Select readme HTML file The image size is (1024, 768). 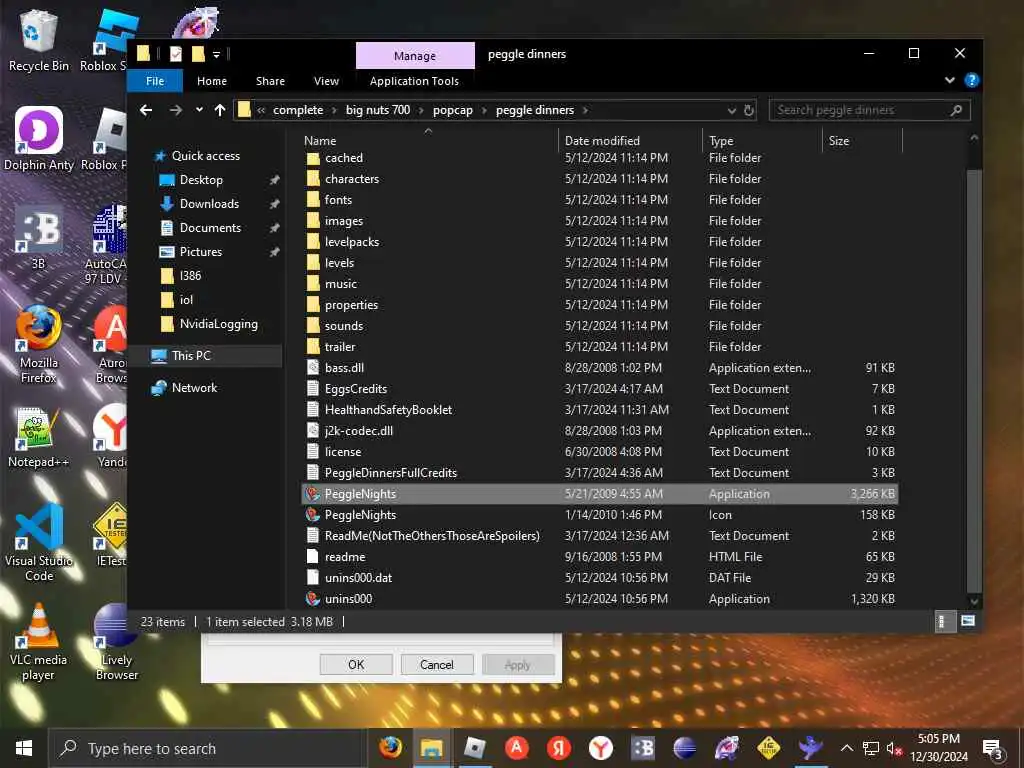[345, 557]
